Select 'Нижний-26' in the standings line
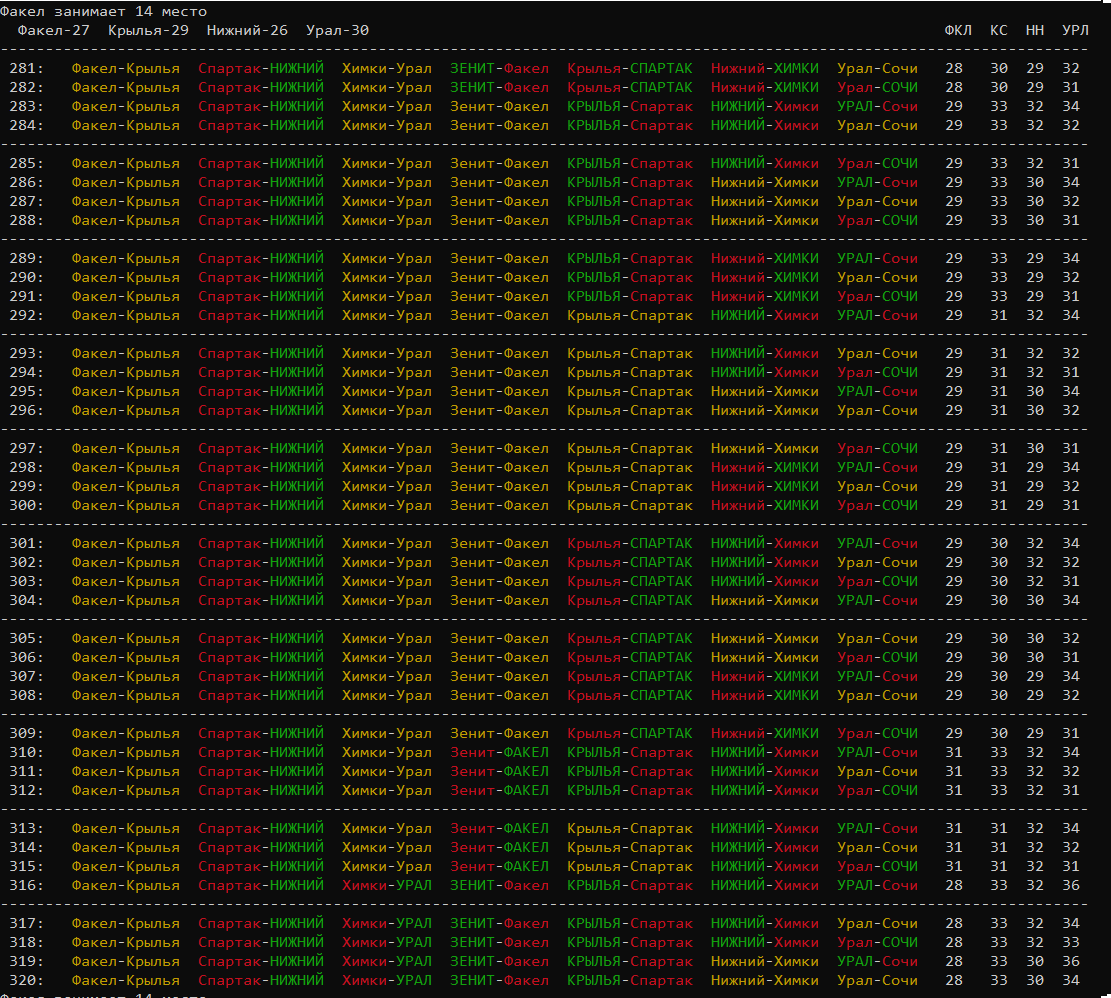Screen dimensions: 1111x998 247,30
